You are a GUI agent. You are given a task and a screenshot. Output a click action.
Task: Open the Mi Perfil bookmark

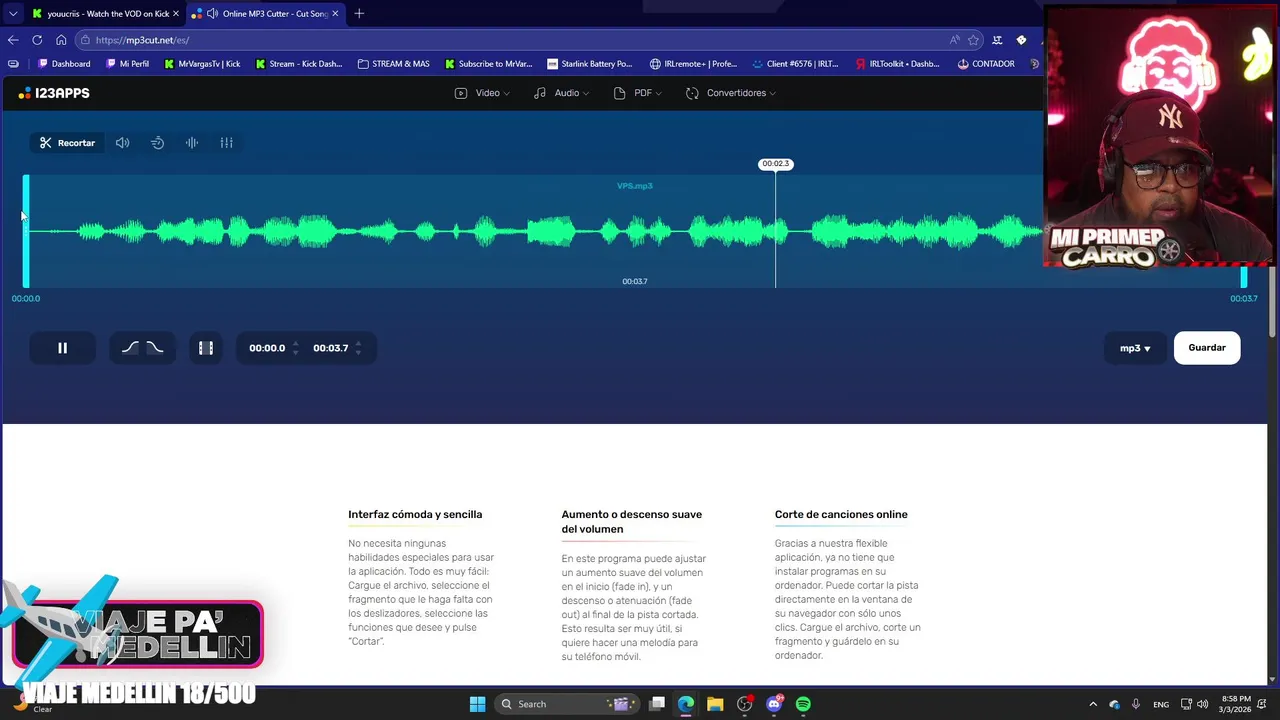coord(127,64)
